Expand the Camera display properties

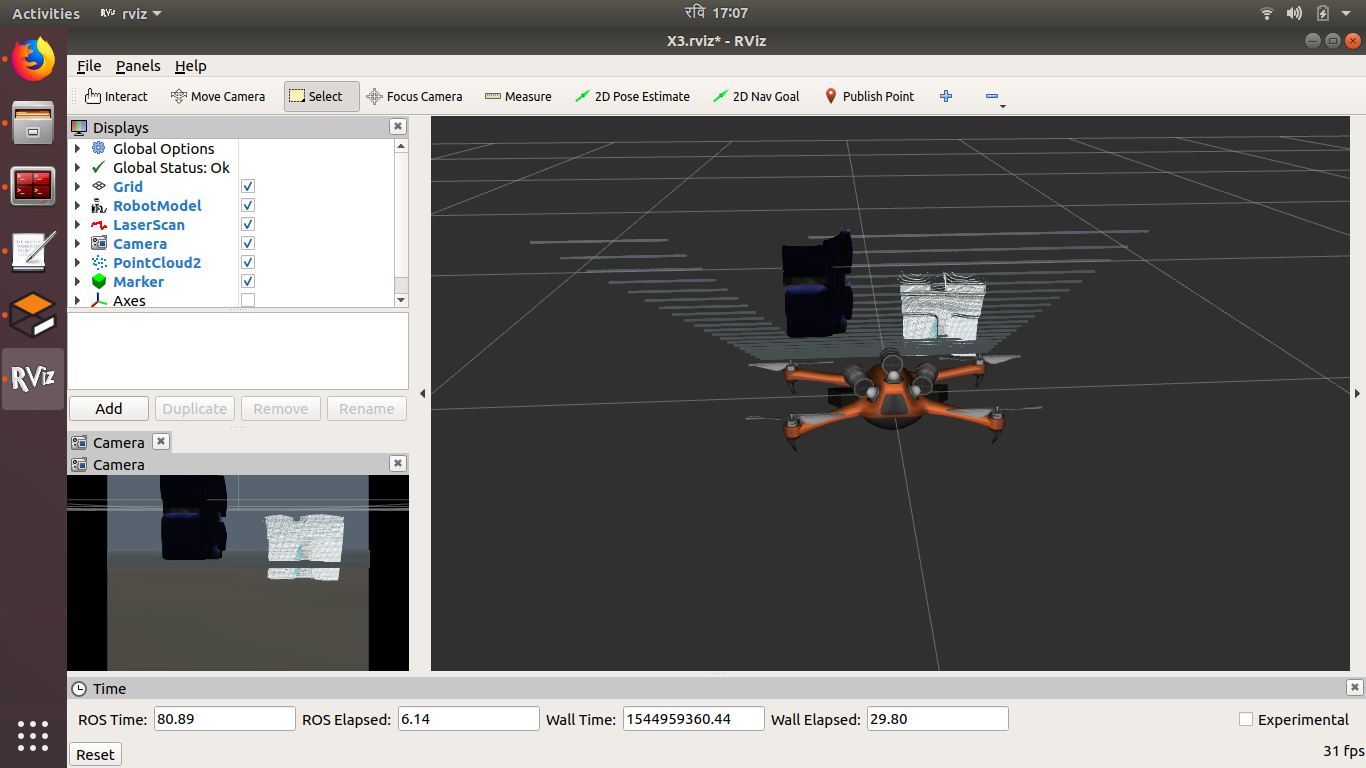pos(78,243)
